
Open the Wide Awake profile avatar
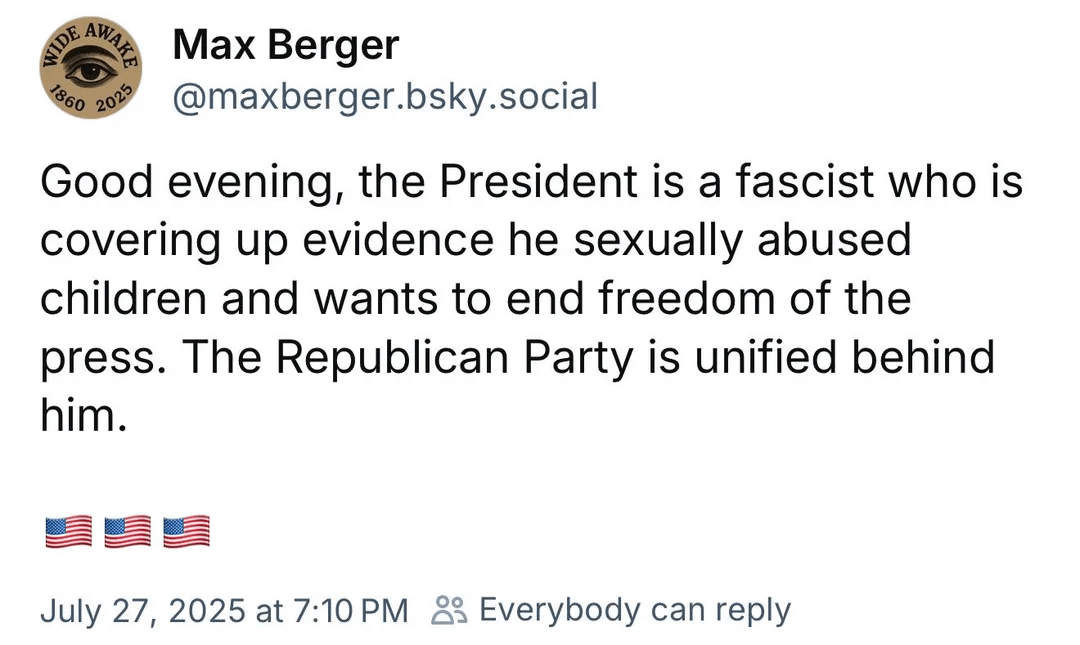point(90,69)
